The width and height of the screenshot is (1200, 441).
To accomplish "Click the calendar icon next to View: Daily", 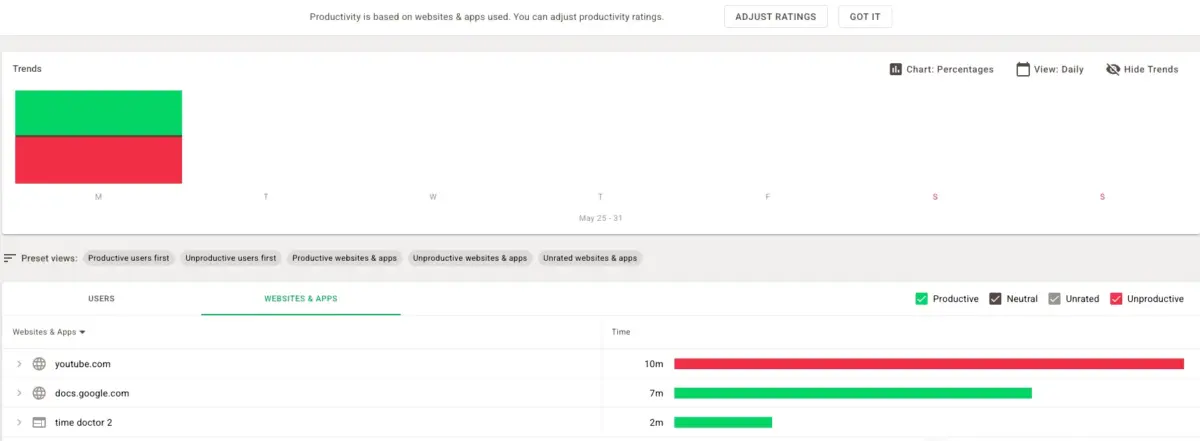I will (x=1023, y=69).
